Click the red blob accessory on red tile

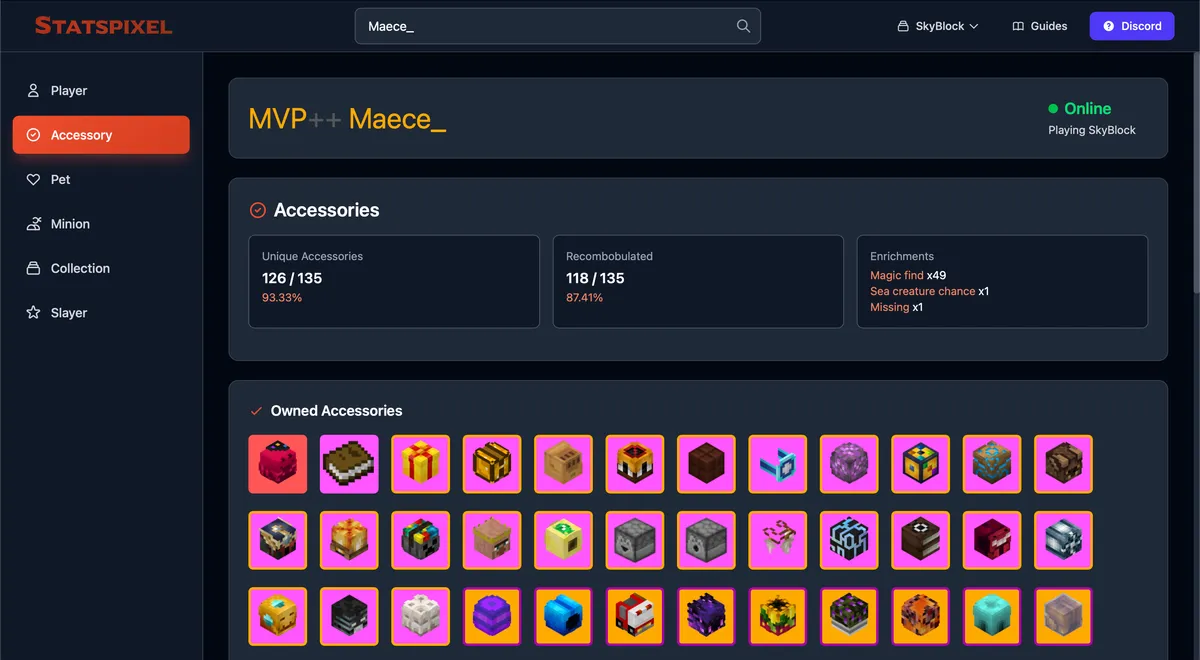click(278, 464)
